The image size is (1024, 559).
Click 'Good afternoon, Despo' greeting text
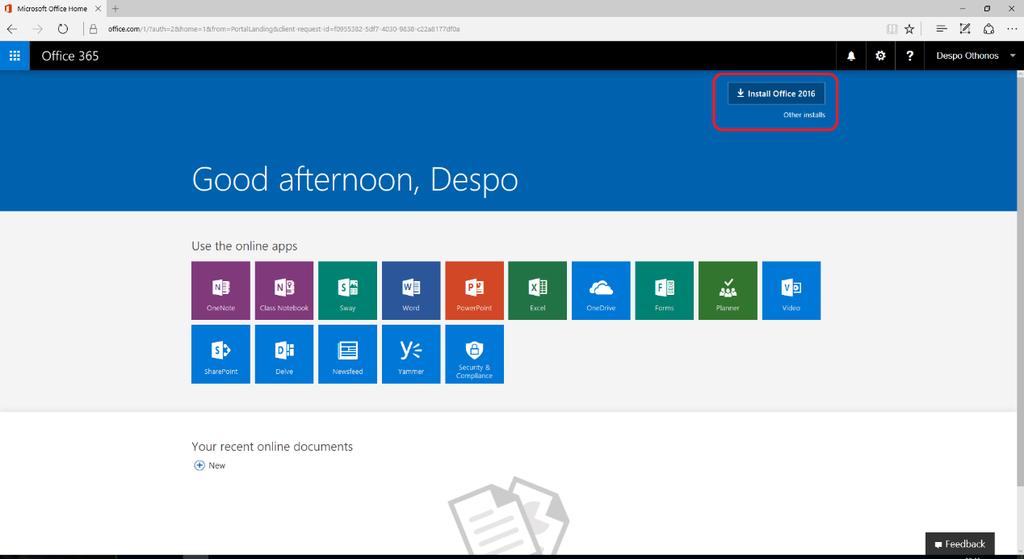[x=355, y=180]
